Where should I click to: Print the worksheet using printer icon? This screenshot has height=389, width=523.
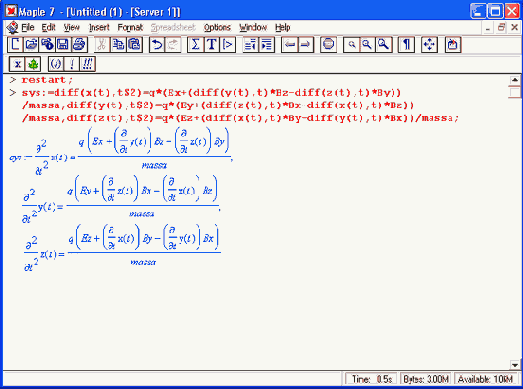(79, 45)
